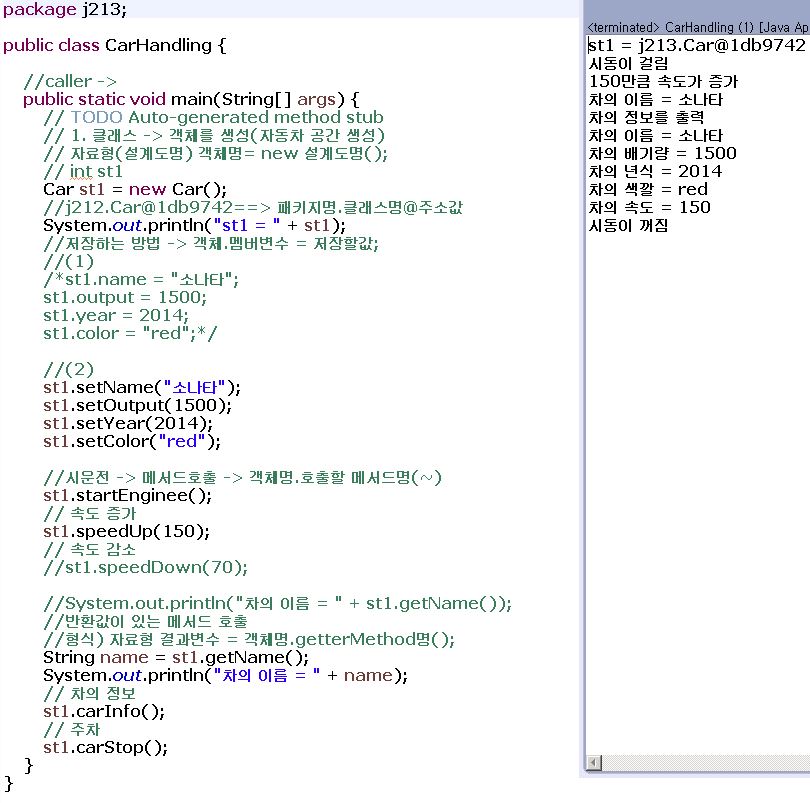
Task: Select console output '150만큼 속도가 증가'
Action: [663, 82]
